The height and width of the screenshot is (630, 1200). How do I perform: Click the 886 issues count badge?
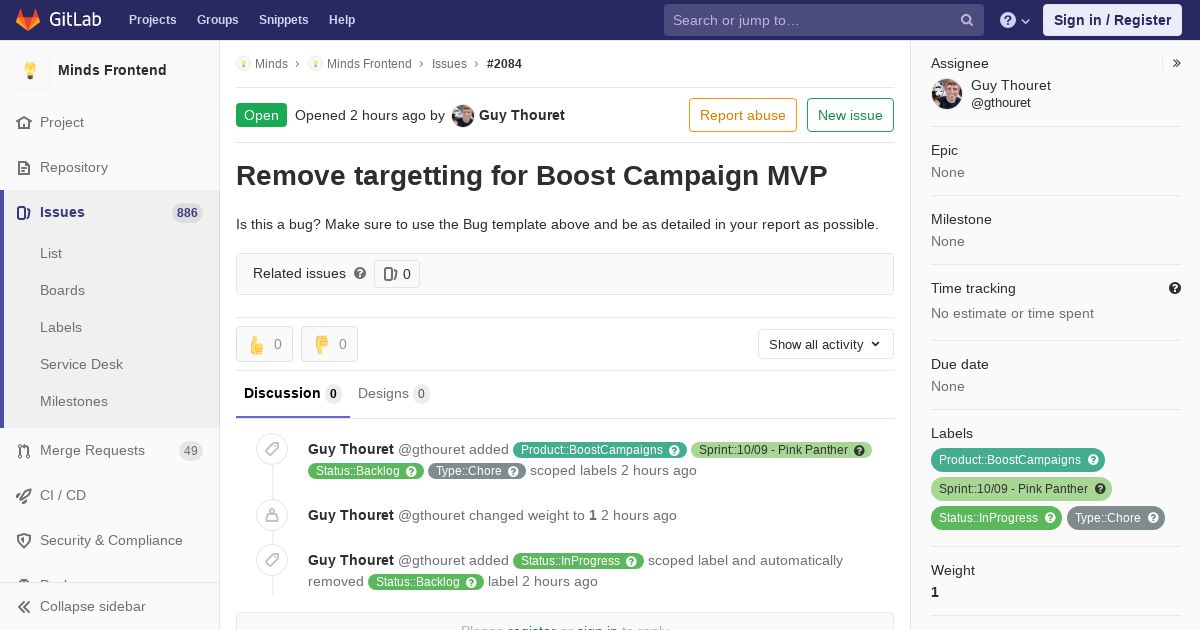(187, 213)
